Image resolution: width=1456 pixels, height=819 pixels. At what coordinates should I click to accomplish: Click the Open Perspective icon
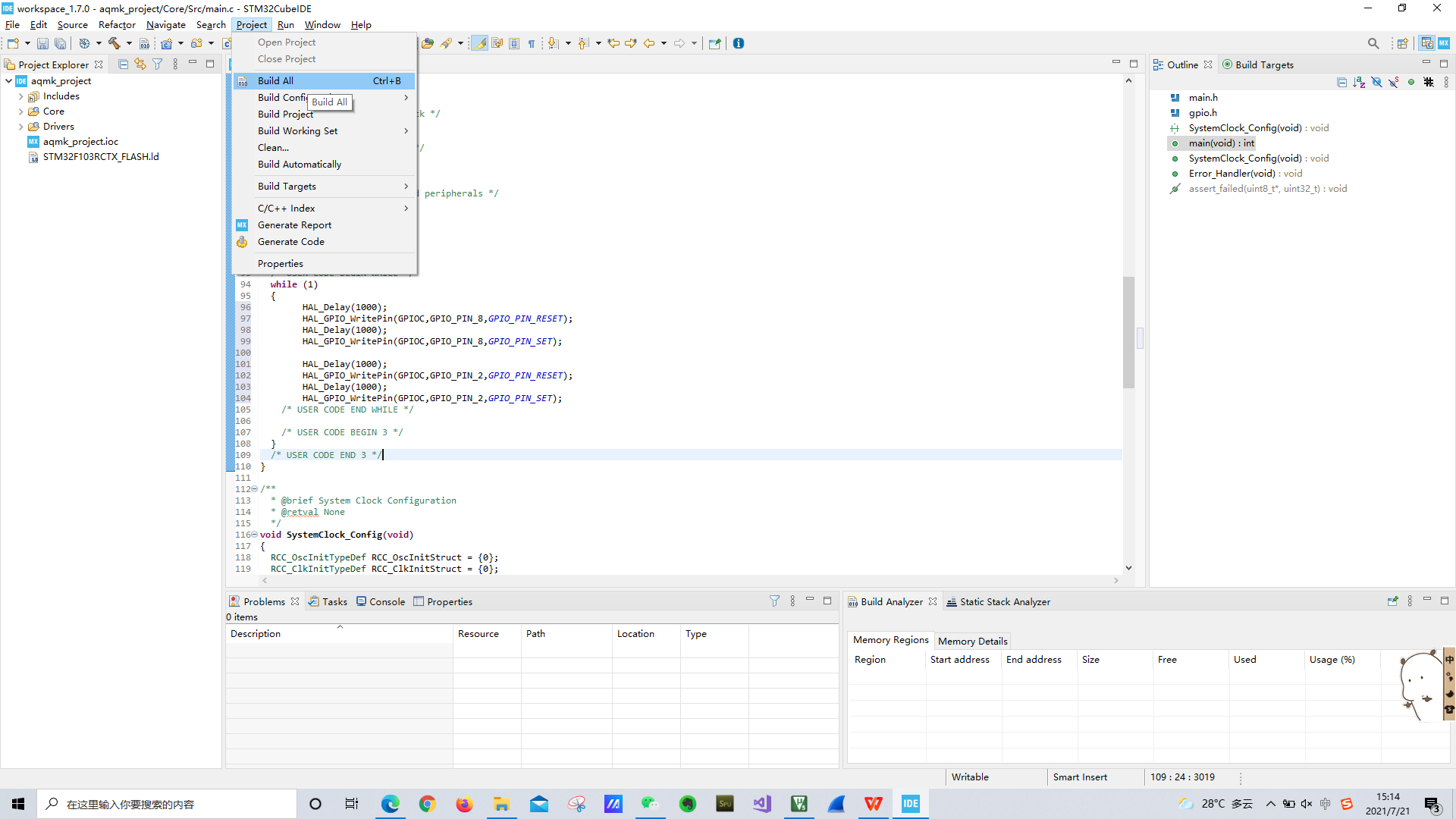(x=1403, y=43)
